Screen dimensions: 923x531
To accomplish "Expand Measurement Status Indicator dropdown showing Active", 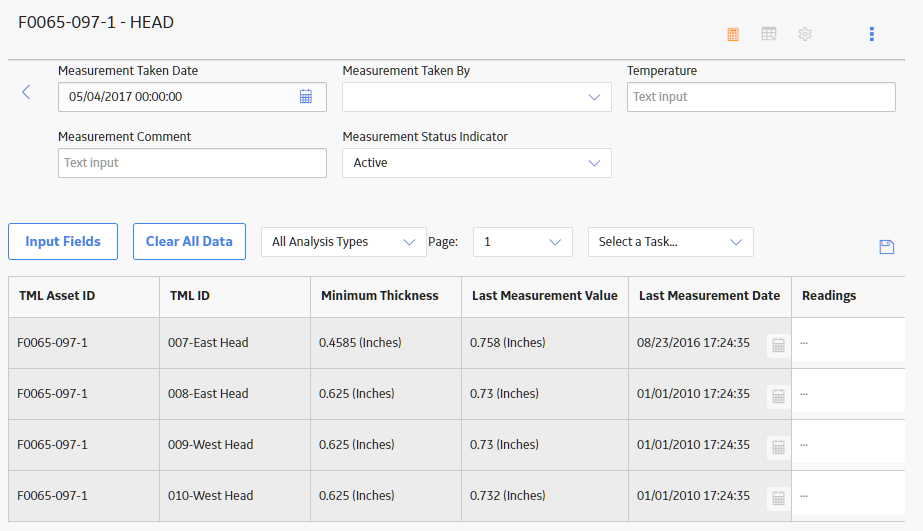I will coord(477,163).
